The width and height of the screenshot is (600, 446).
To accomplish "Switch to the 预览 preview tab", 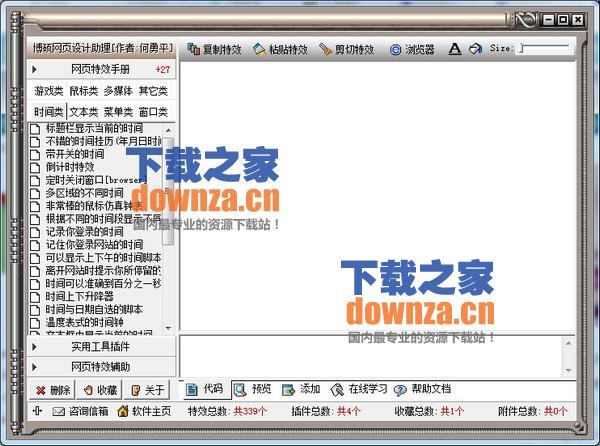I will tap(253, 389).
